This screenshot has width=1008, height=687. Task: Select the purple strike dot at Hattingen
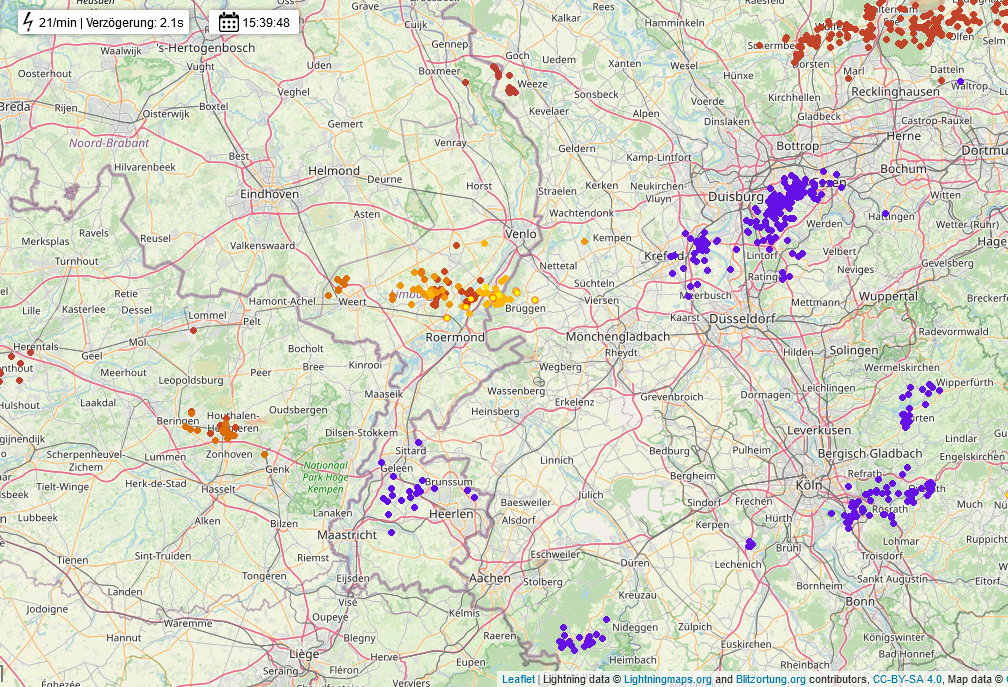(885, 213)
